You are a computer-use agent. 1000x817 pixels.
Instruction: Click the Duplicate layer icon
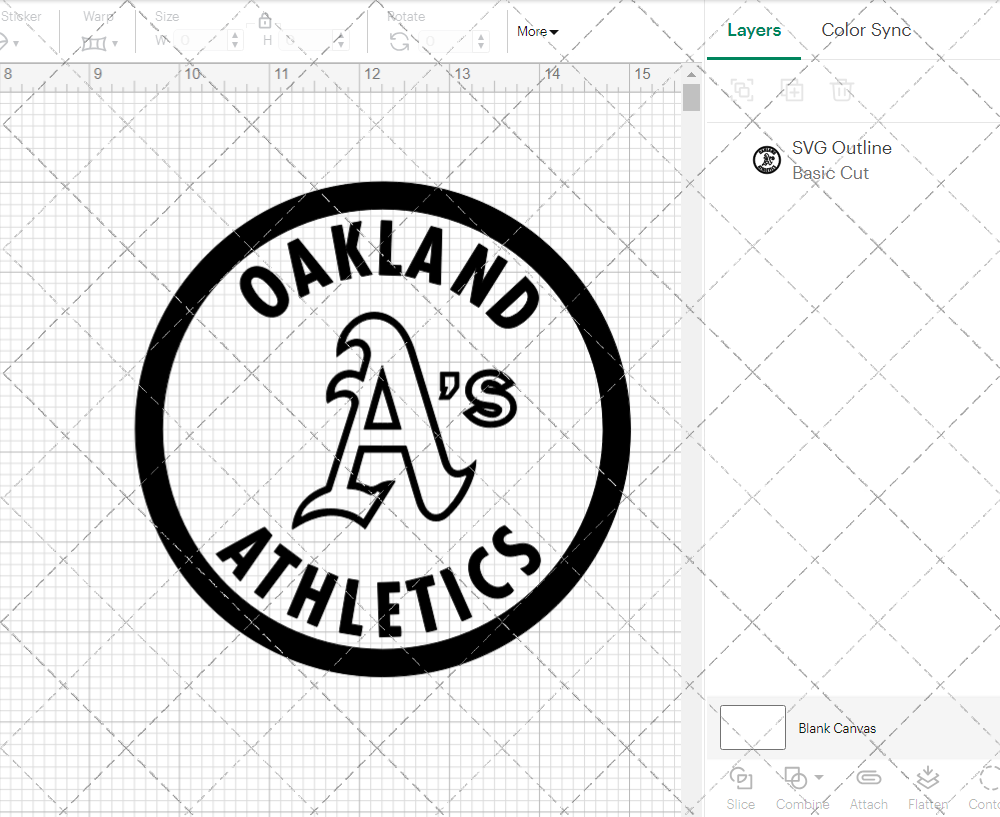[793, 90]
